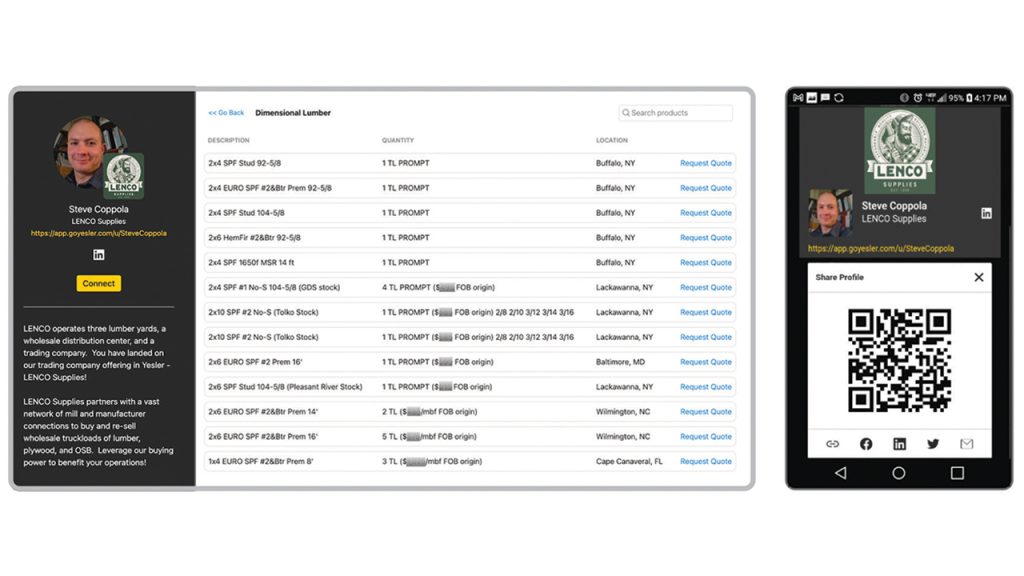Viewport: 1024px width, 576px height.
Task: Share profile by email envelope icon
Action: [967, 444]
